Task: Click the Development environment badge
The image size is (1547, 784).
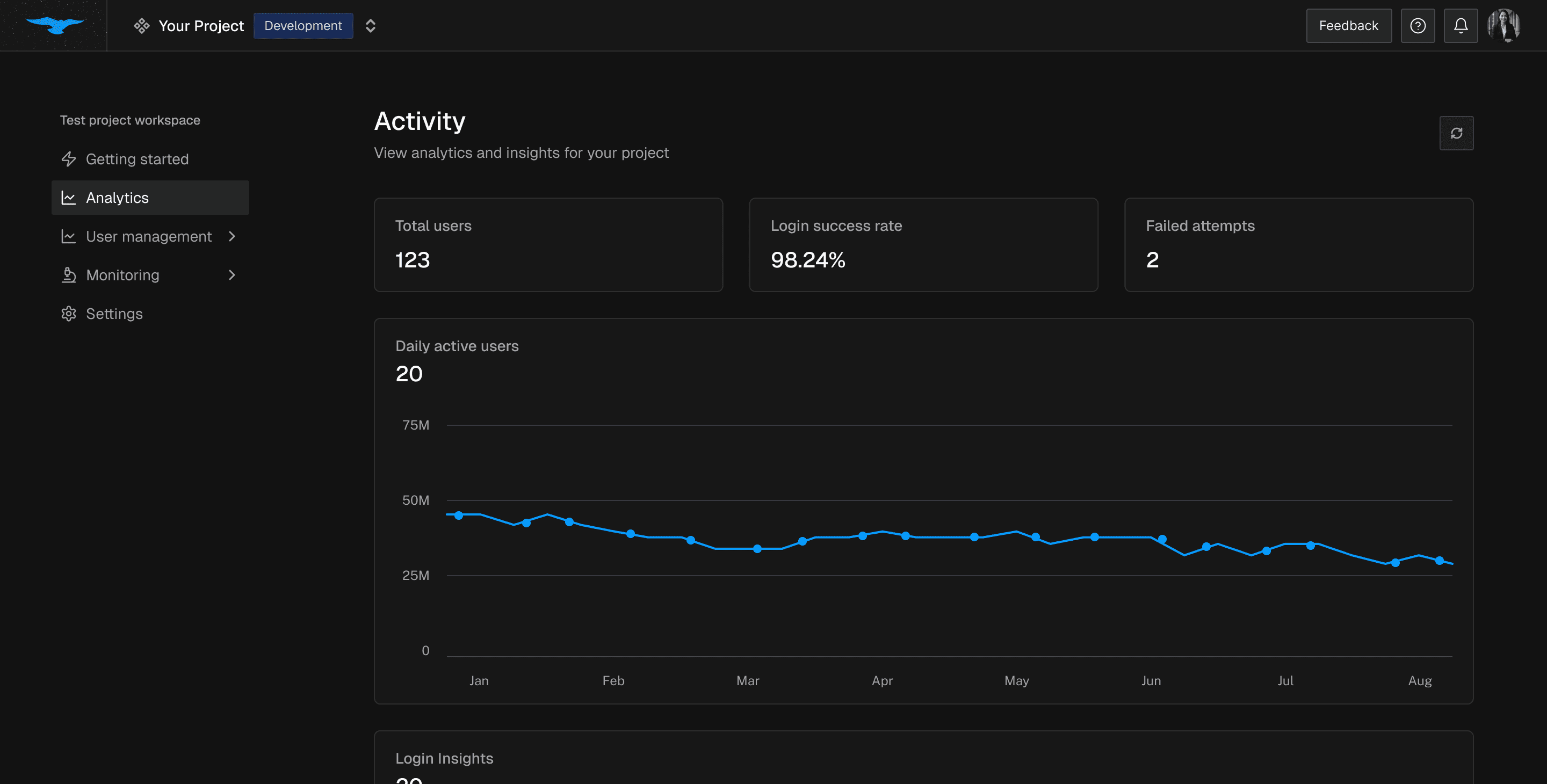Action: click(302, 26)
